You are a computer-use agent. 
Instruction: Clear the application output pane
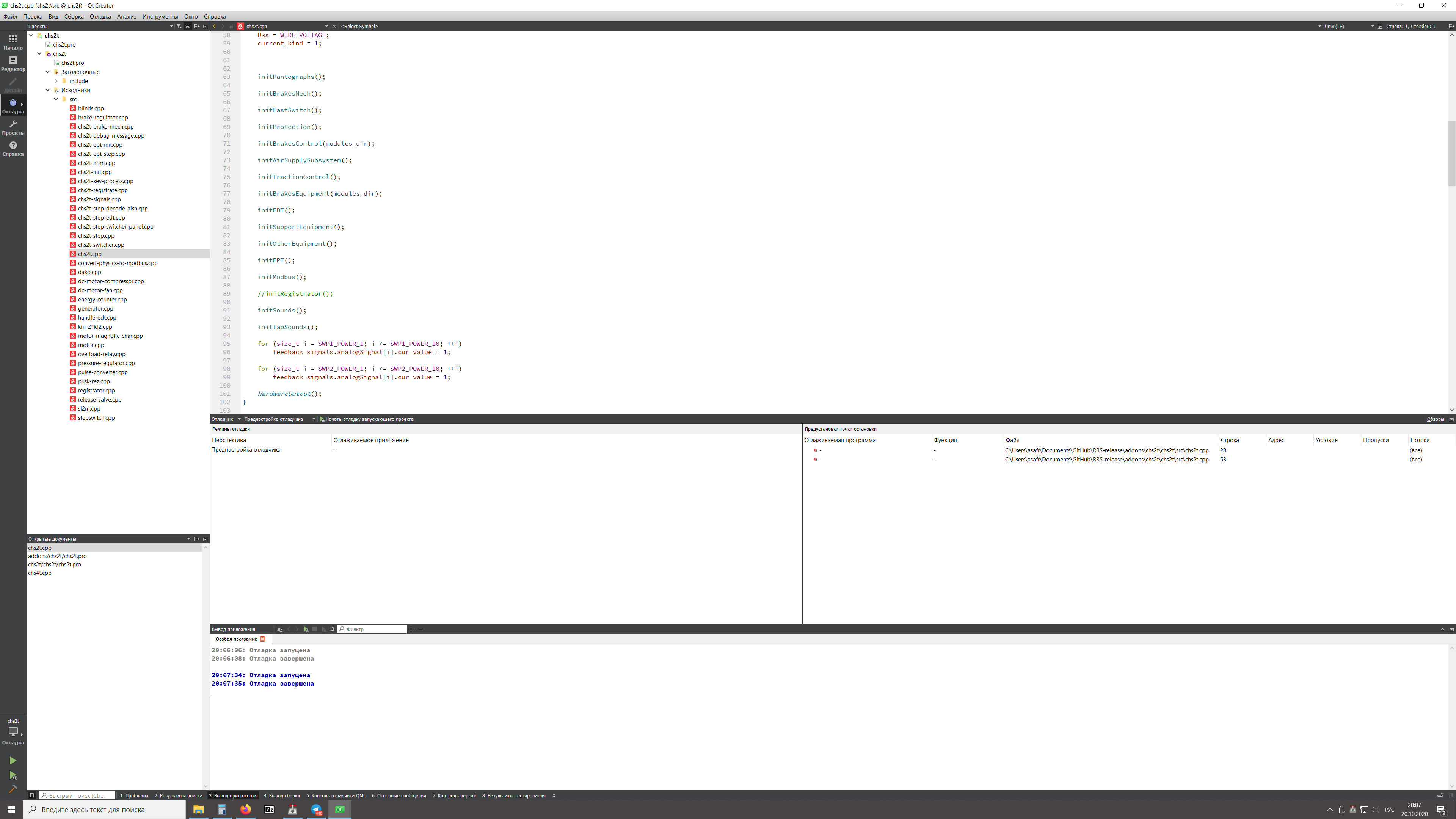279,629
